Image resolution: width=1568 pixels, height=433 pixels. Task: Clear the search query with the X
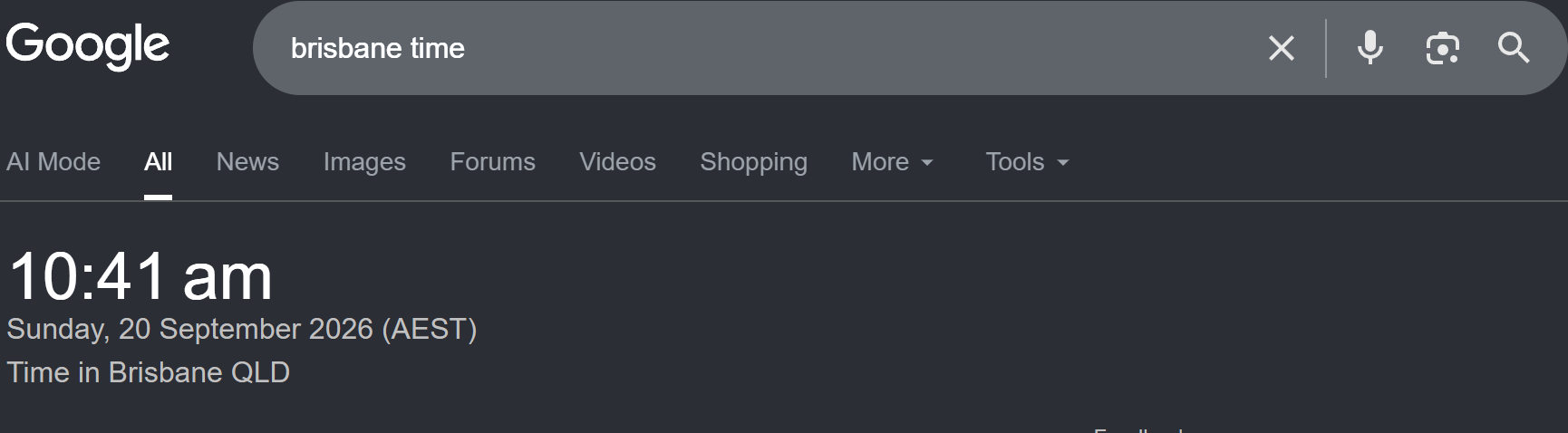coord(1282,48)
